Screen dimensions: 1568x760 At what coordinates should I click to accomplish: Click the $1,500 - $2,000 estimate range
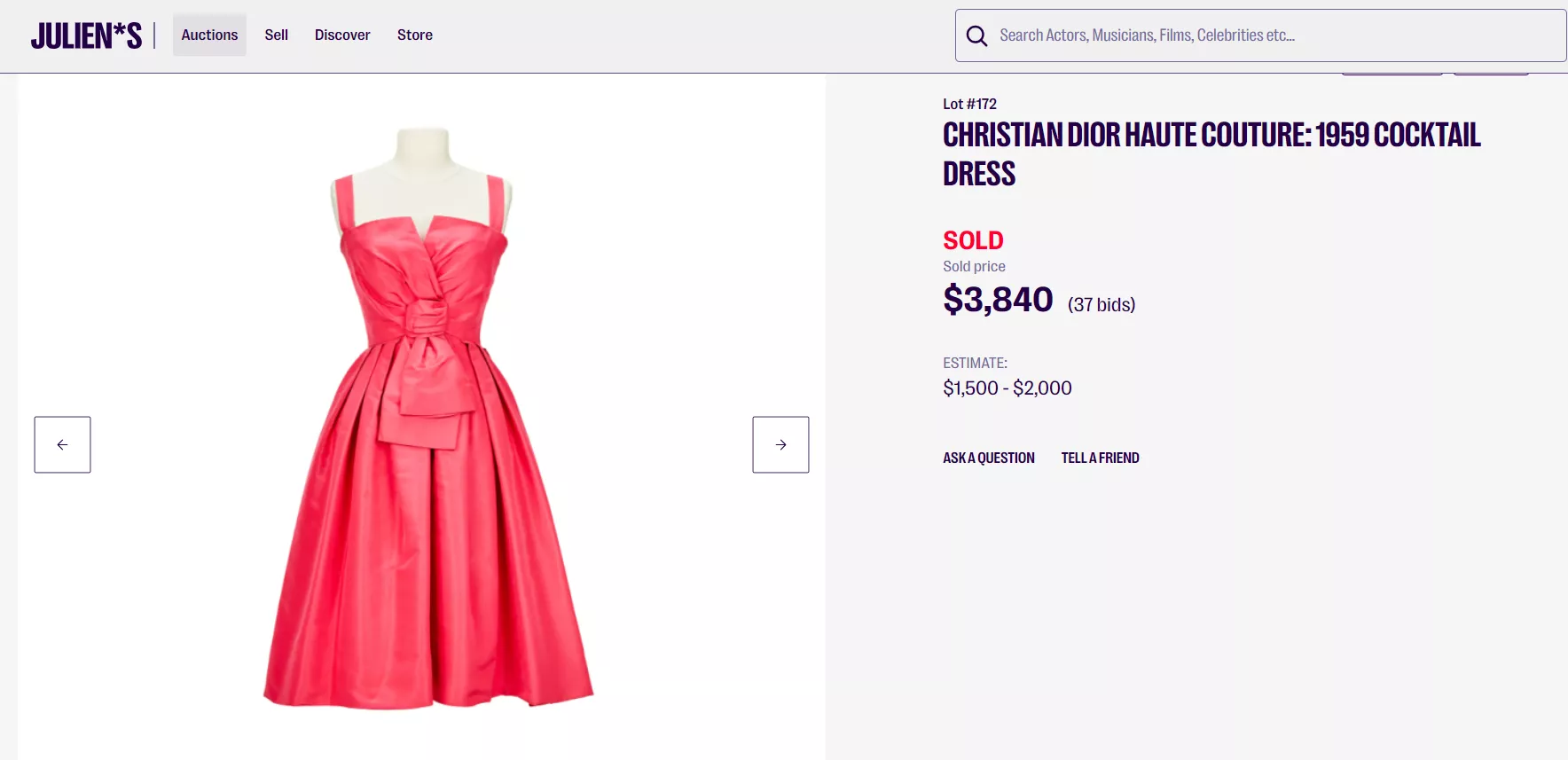(x=1007, y=388)
